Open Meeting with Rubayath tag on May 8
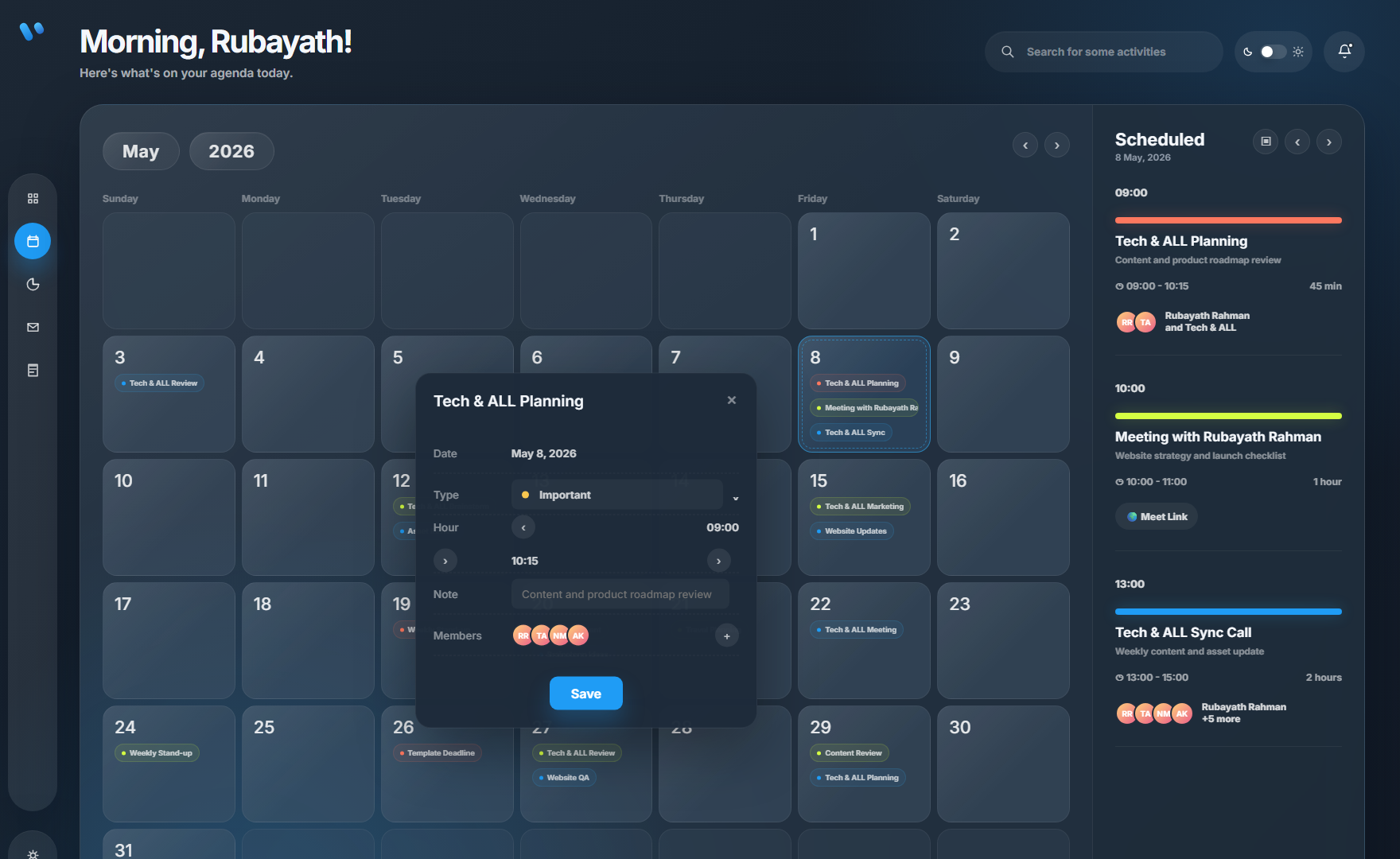 pos(864,408)
